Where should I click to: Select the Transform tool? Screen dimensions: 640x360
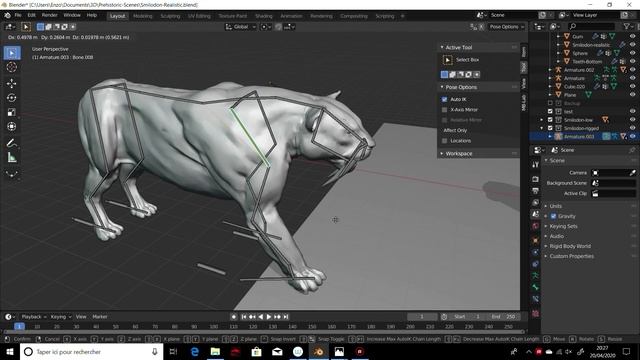[12, 127]
